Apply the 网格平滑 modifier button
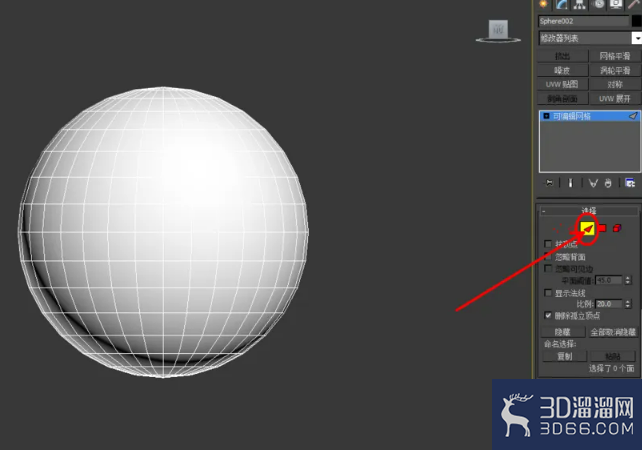This screenshot has height=450, width=642. [615, 56]
